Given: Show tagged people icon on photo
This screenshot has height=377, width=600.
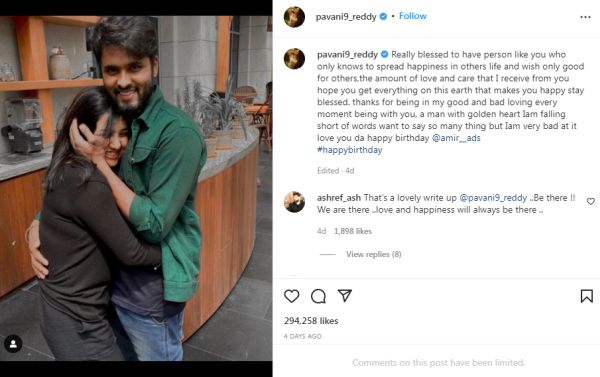Looking at the screenshot, I should [x=13, y=344].
